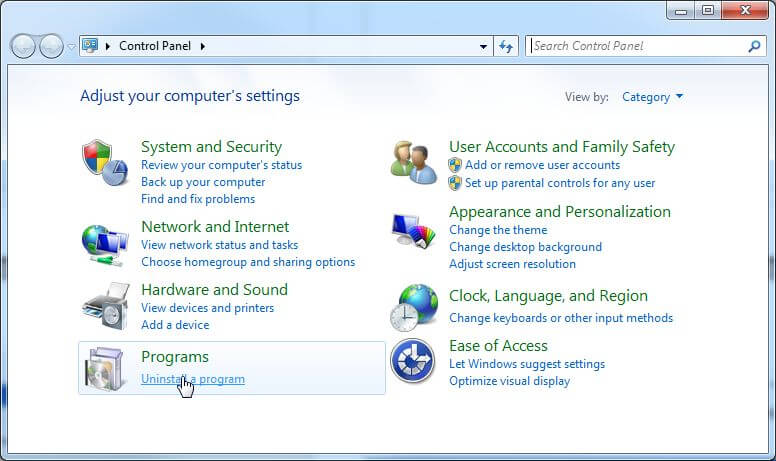Click Adjust screen resolution link
The height and width of the screenshot is (461, 776).
tap(512, 264)
